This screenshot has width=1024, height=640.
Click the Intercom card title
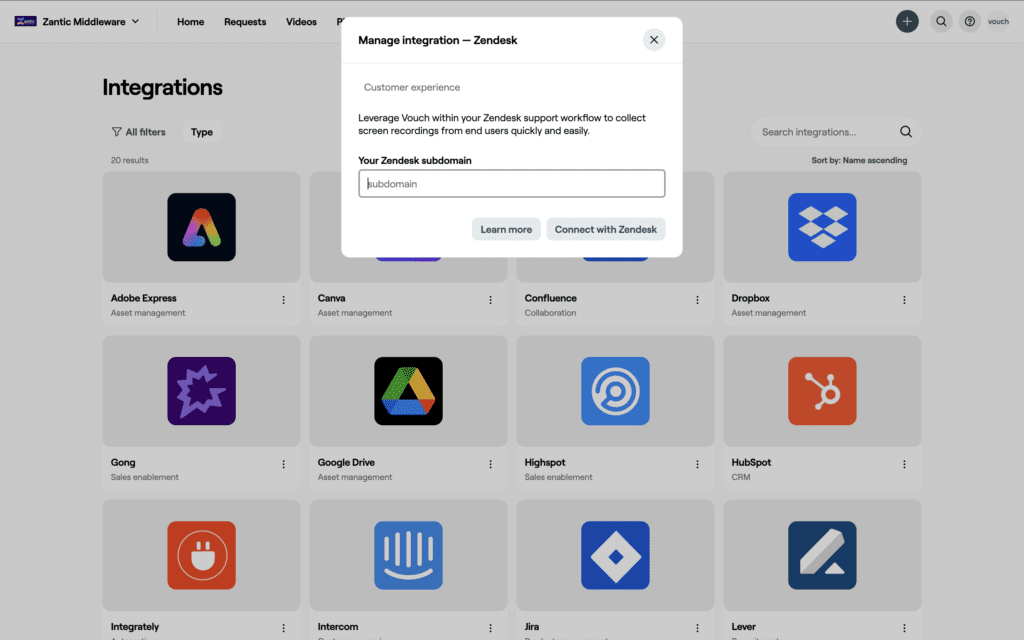pyautogui.click(x=338, y=626)
